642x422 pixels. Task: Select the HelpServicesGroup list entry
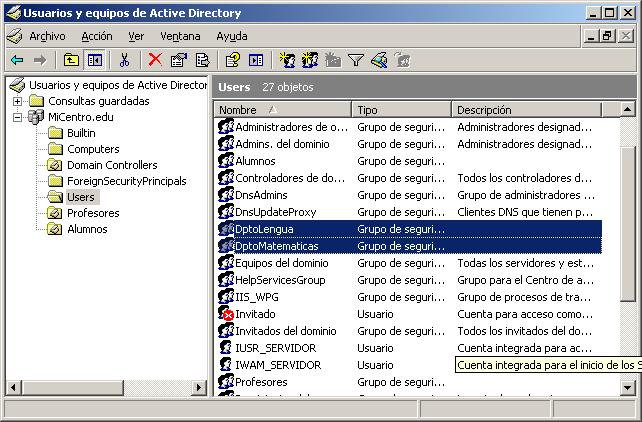280,280
